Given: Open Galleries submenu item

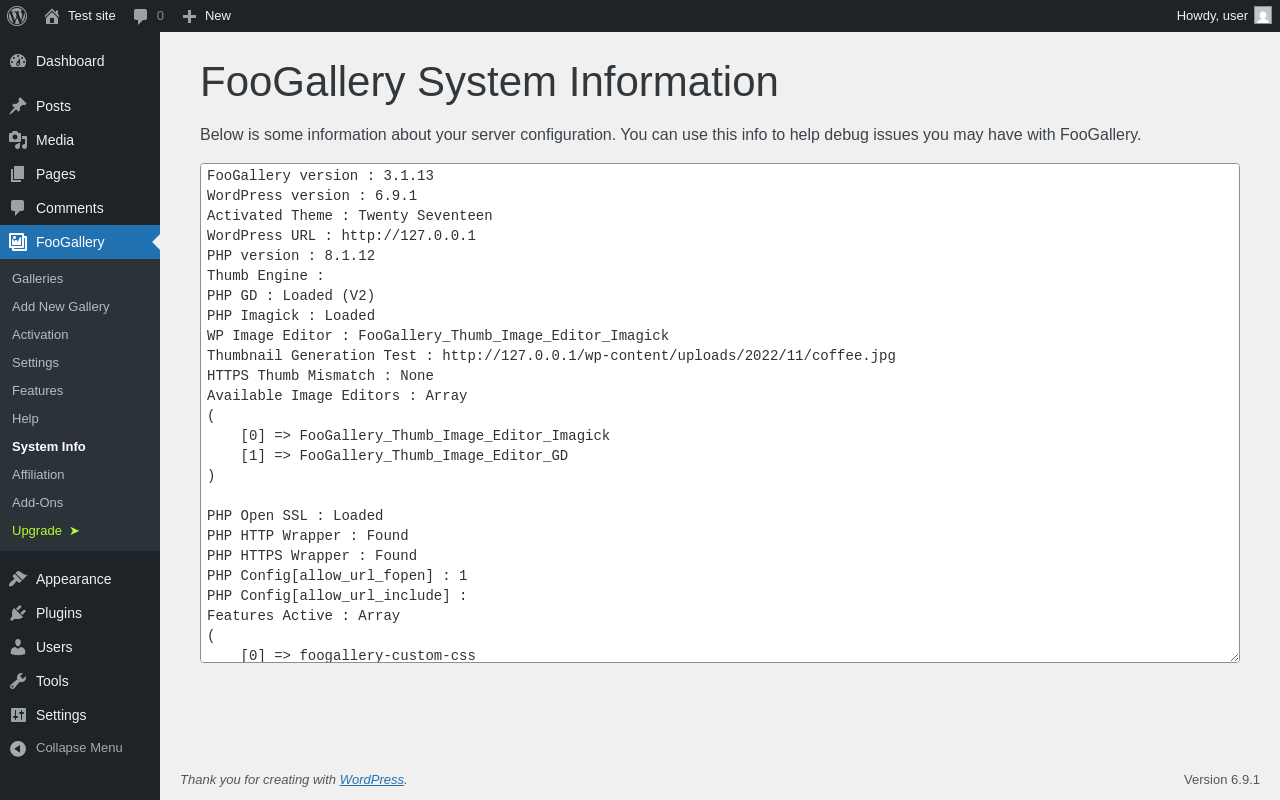Looking at the screenshot, I should [80, 279].
